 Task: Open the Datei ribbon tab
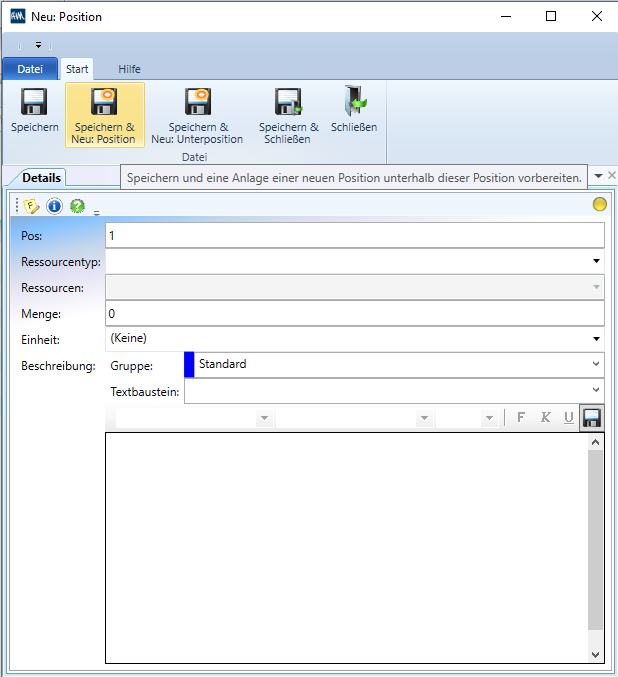click(30, 69)
